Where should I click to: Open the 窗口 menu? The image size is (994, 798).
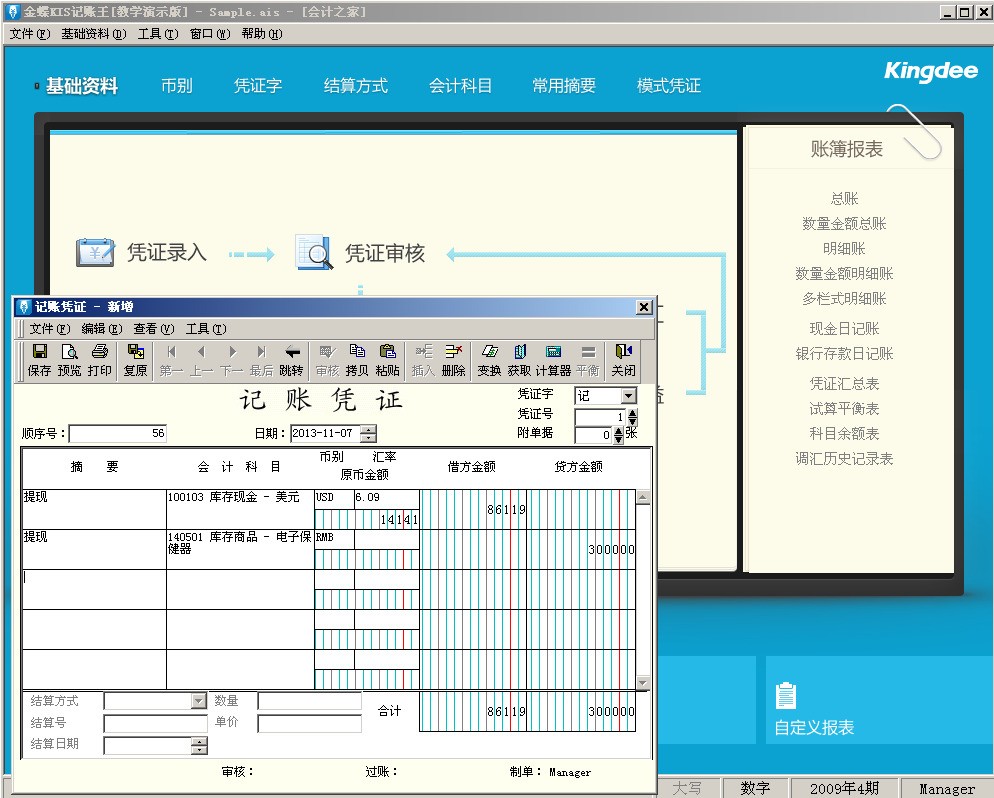click(210, 34)
